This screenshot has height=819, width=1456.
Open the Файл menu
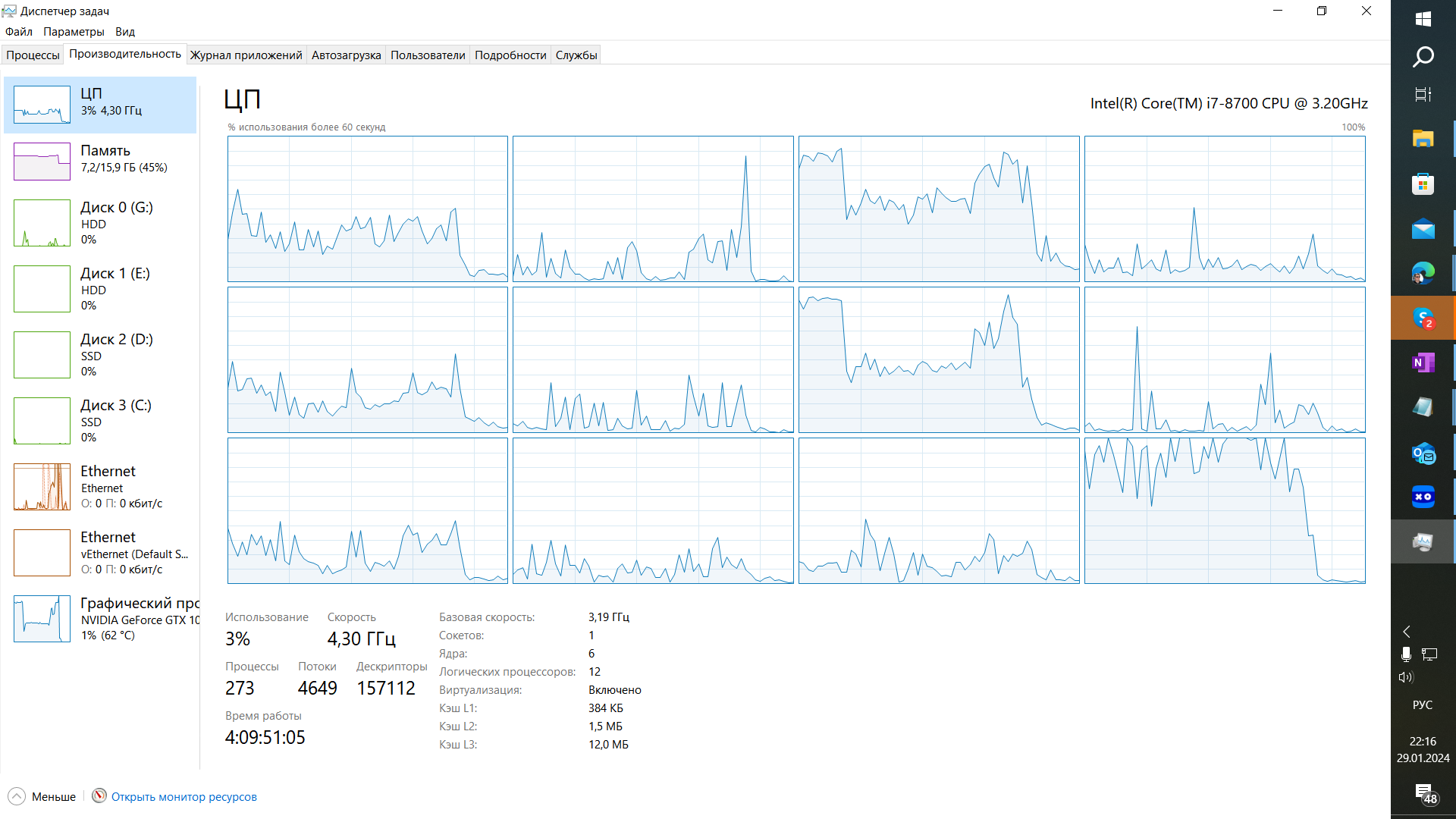coord(19,32)
